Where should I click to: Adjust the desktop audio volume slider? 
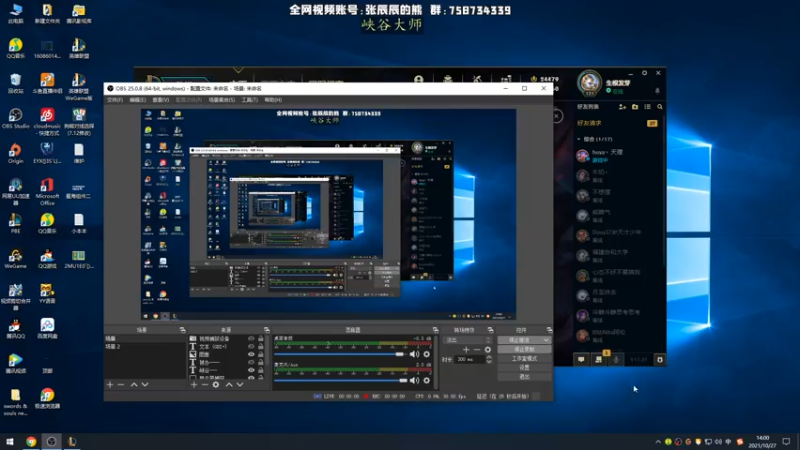click(340, 354)
